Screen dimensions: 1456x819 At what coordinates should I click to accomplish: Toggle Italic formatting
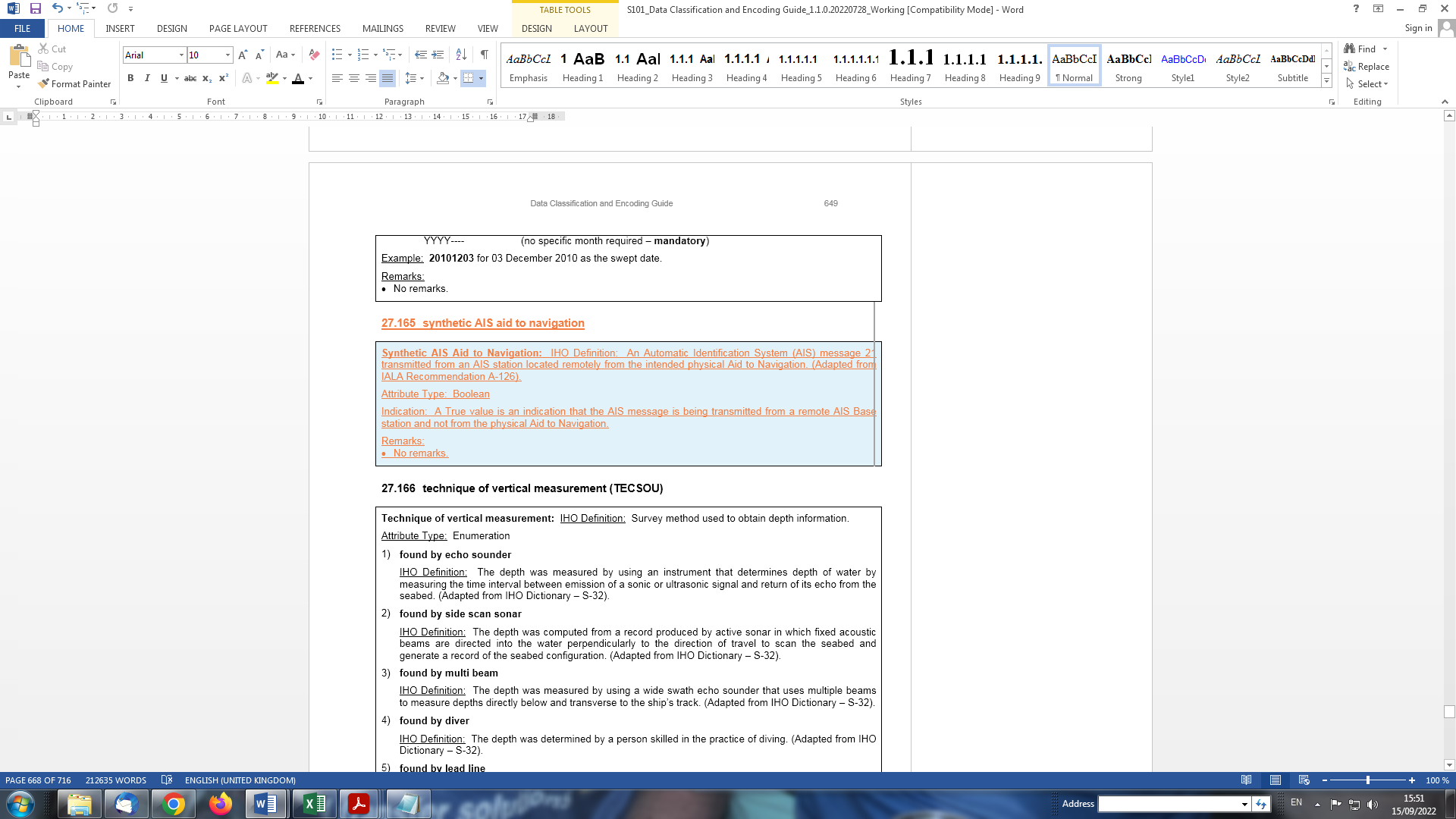(147, 78)
